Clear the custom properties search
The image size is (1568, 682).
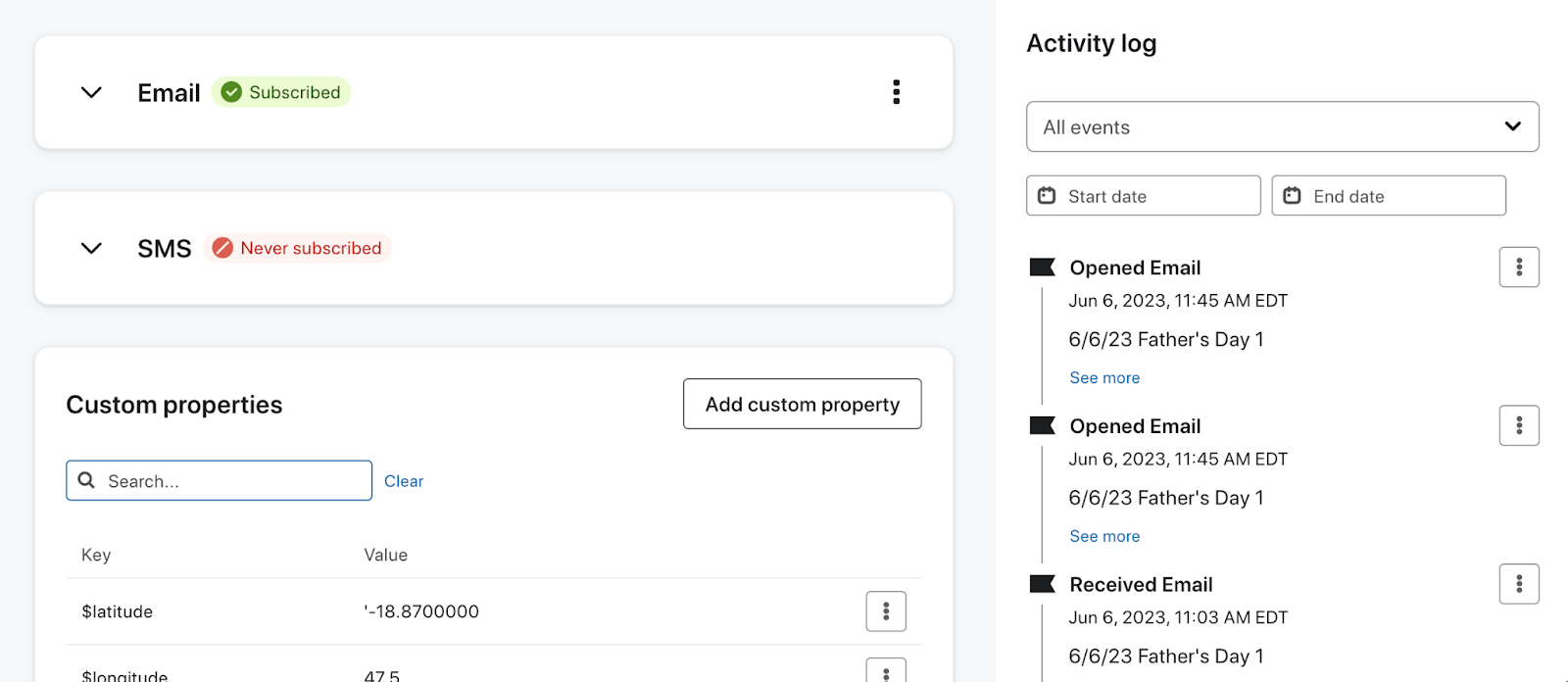tap(404, 481)
